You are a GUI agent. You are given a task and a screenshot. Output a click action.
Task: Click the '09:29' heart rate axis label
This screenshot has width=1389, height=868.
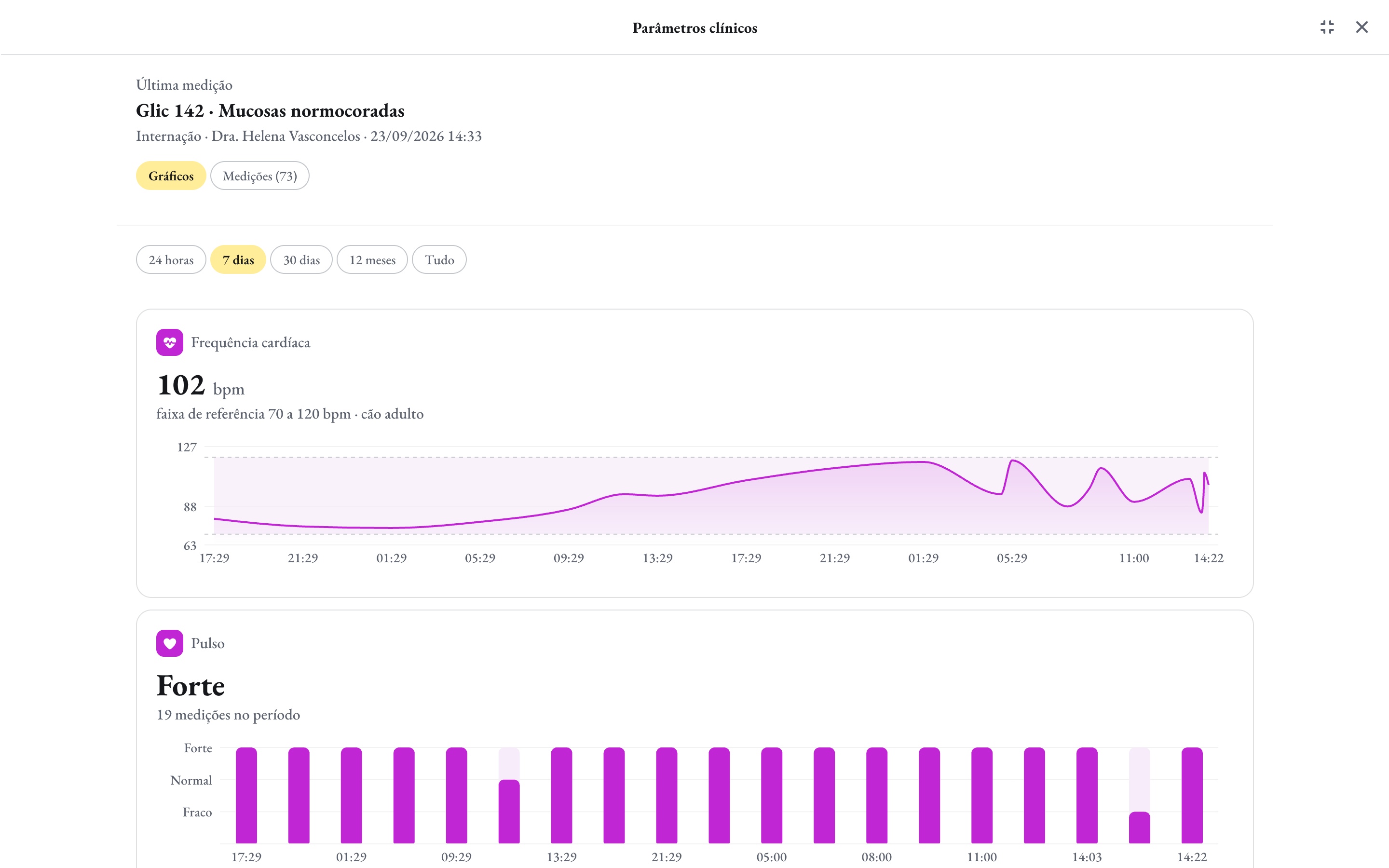tap(568, 558)
